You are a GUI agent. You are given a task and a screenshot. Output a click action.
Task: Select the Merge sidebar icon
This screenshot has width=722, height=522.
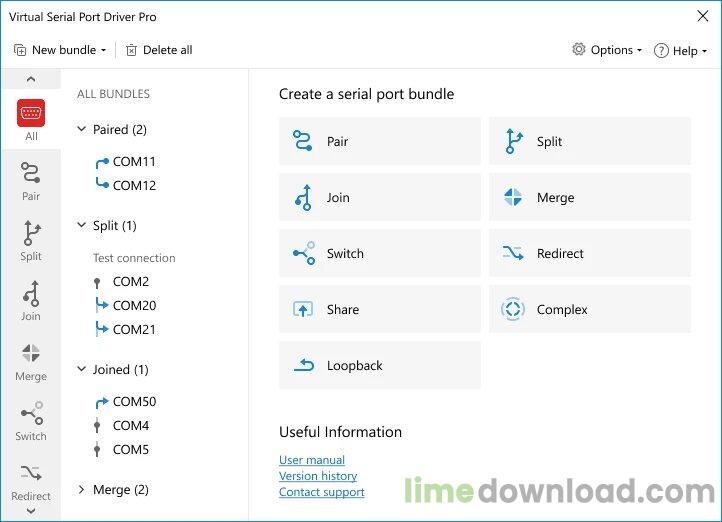tap(31, 353)
